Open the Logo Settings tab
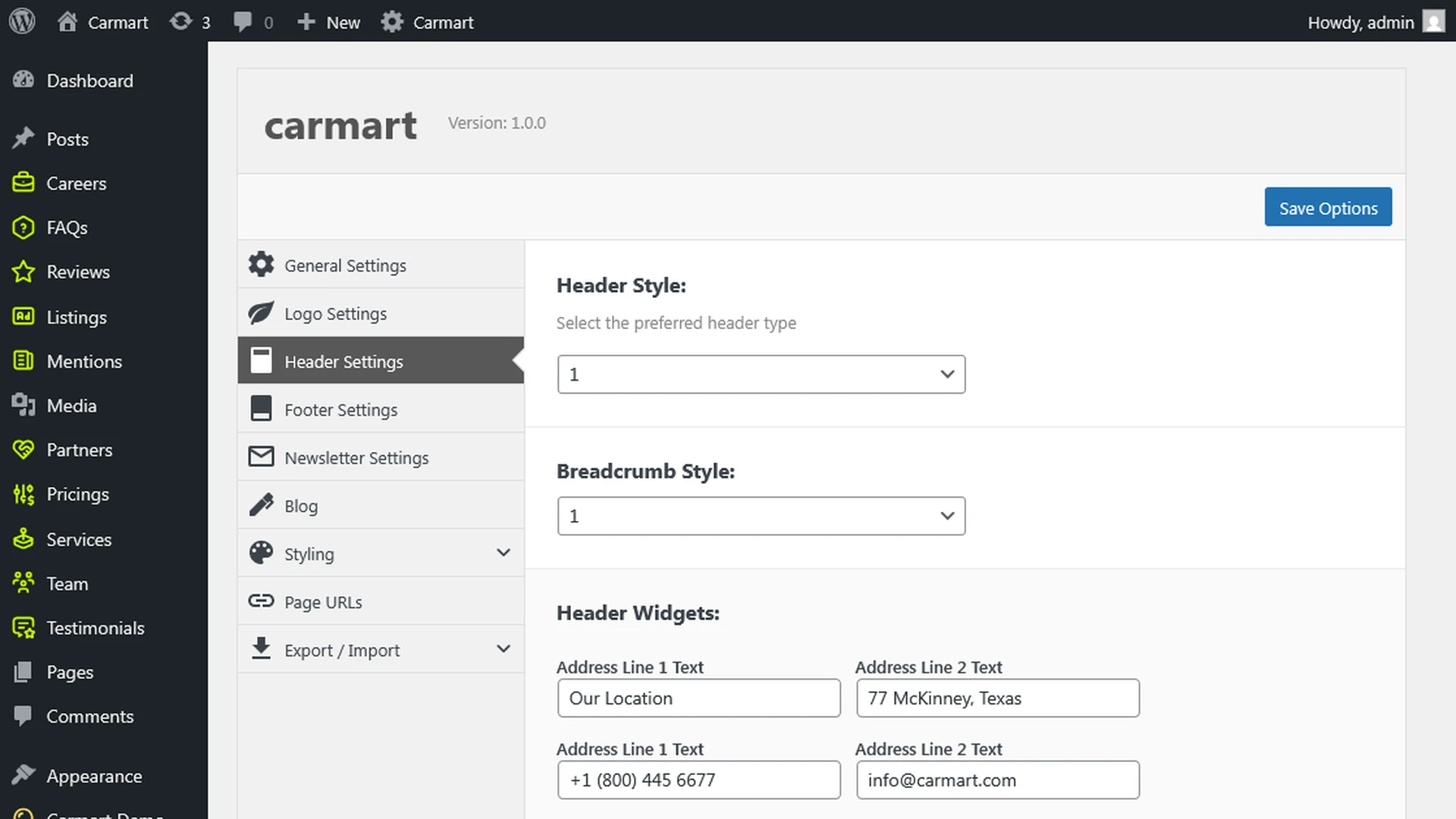The width and height of the screenshot is (1456, 819). coord(381,313)
